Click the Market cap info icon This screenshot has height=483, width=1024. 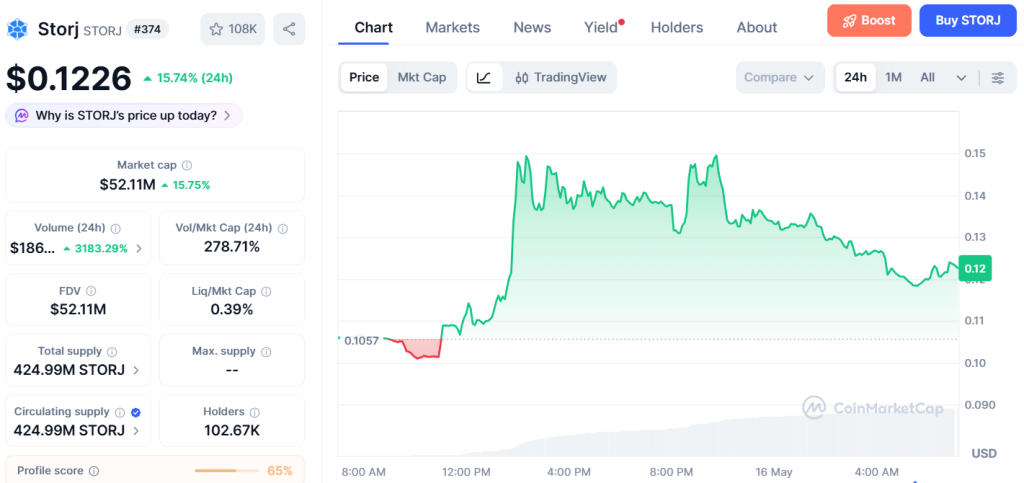pyautogui.click(x=187, y=166)
